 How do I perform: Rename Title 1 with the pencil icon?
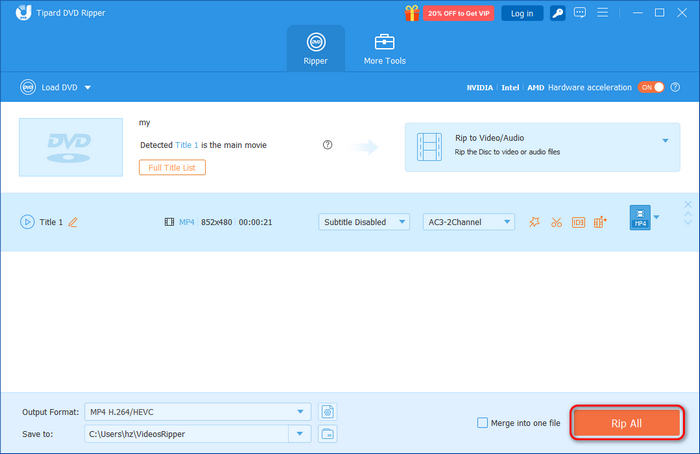[x=72, y=222]
